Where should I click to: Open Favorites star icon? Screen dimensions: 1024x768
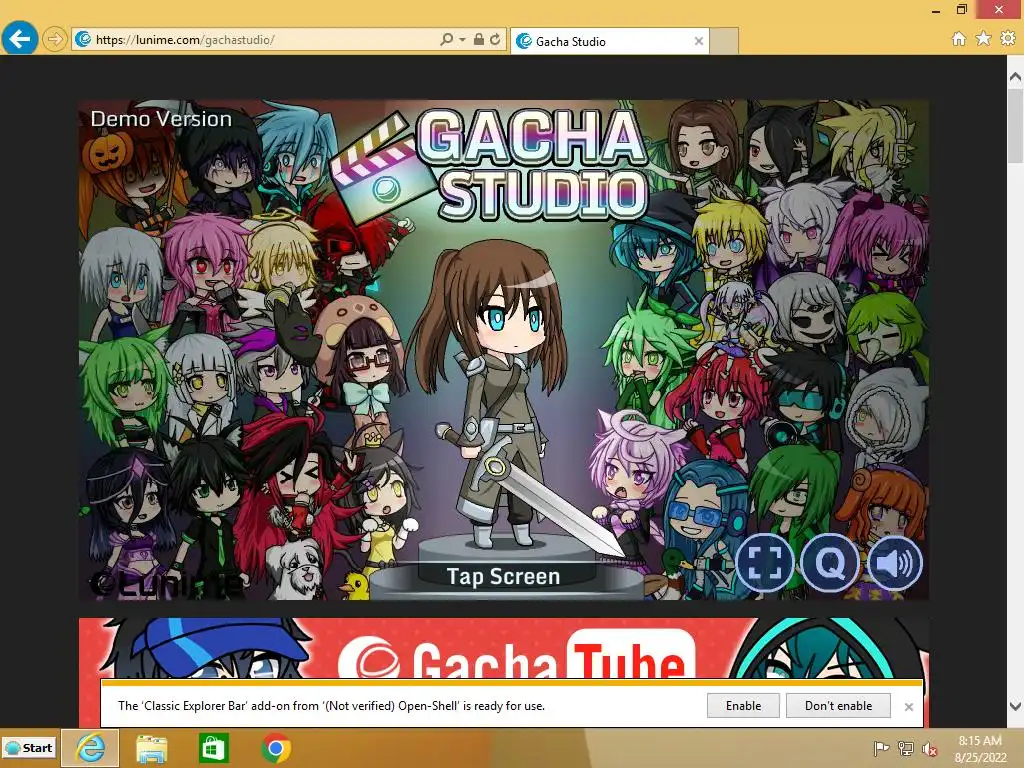tap(983, 39)
